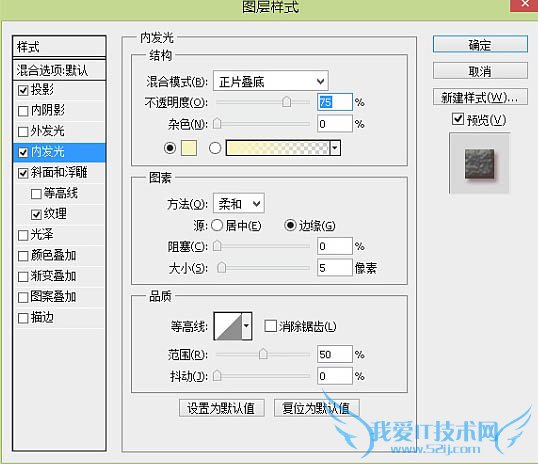Select the 斜面和浮雕 style entry
This screenshot has width=538, height=464.
tap(59, 173)
